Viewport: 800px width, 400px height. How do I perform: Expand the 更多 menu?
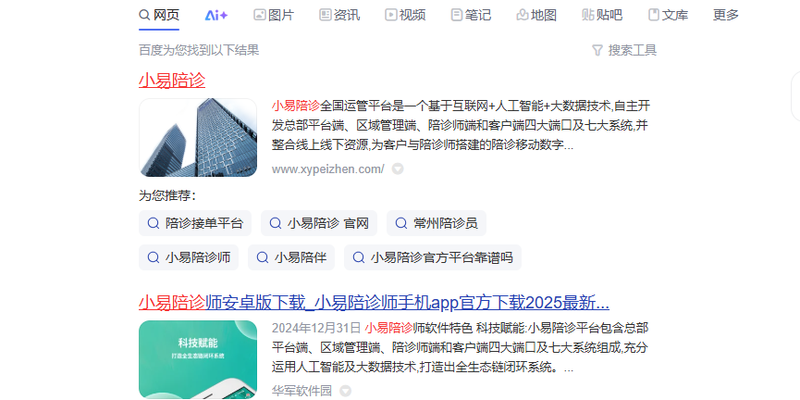[726, 15]
